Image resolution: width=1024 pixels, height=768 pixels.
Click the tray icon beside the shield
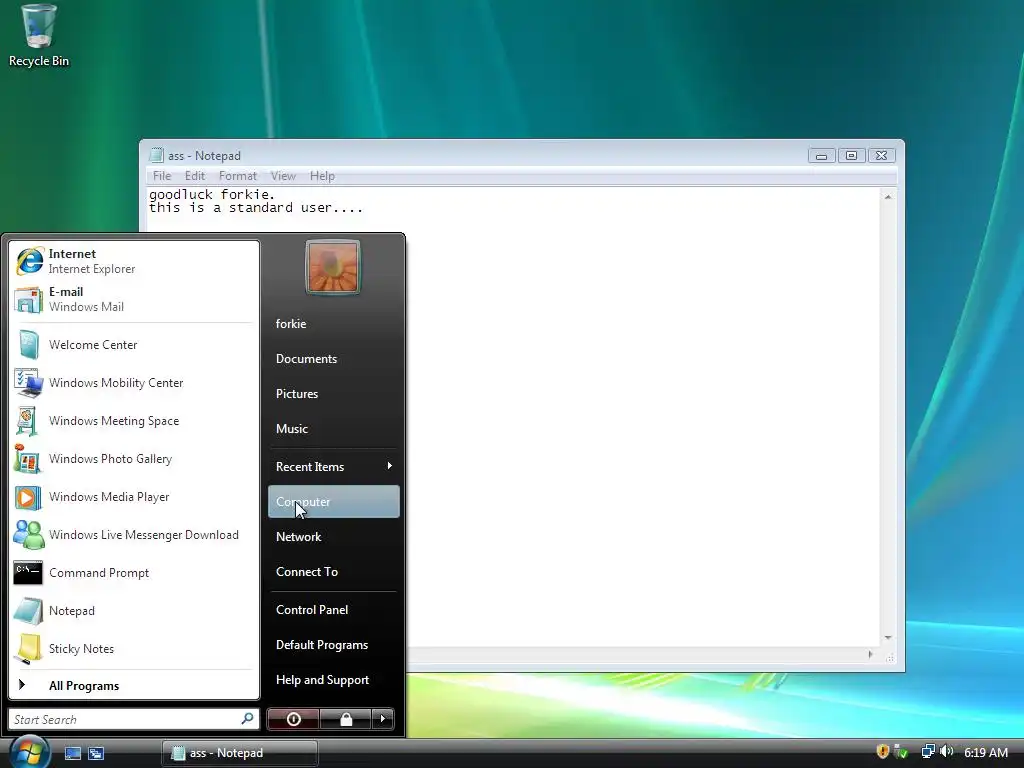901,752
